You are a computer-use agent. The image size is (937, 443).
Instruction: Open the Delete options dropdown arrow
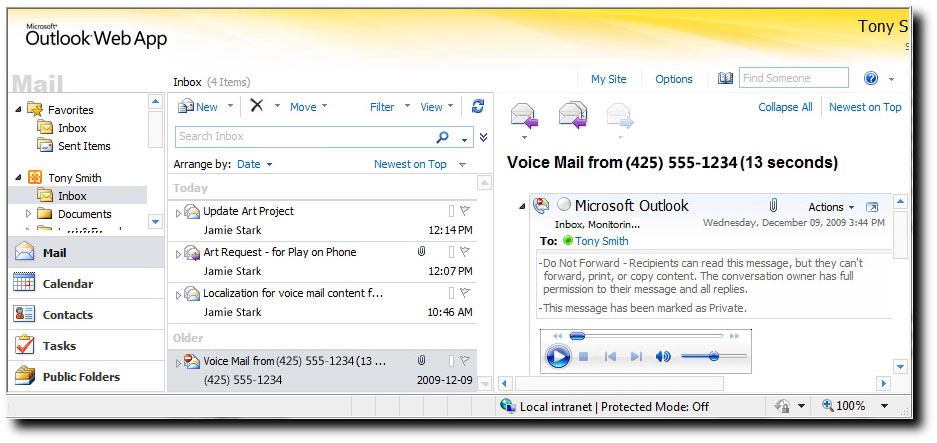(277, 106)
